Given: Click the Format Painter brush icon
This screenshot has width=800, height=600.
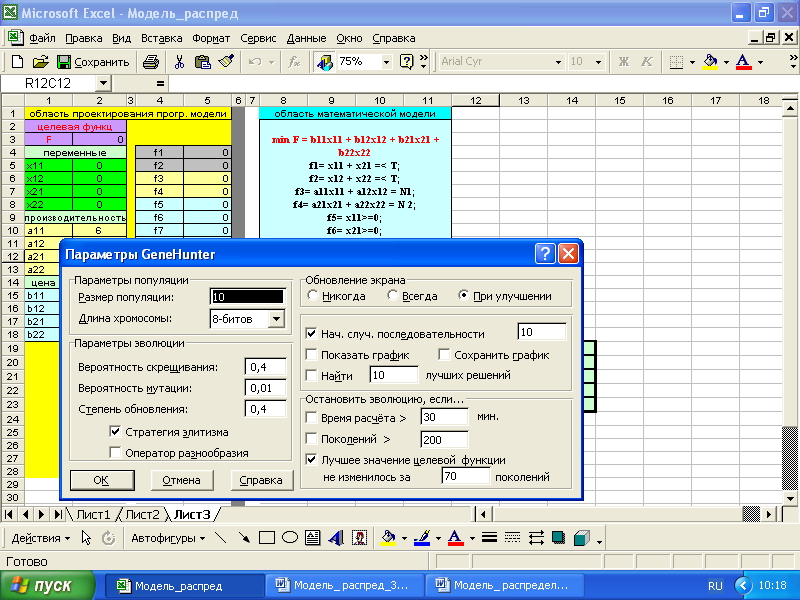Looking at the screenshot, I should click(226, 62).
